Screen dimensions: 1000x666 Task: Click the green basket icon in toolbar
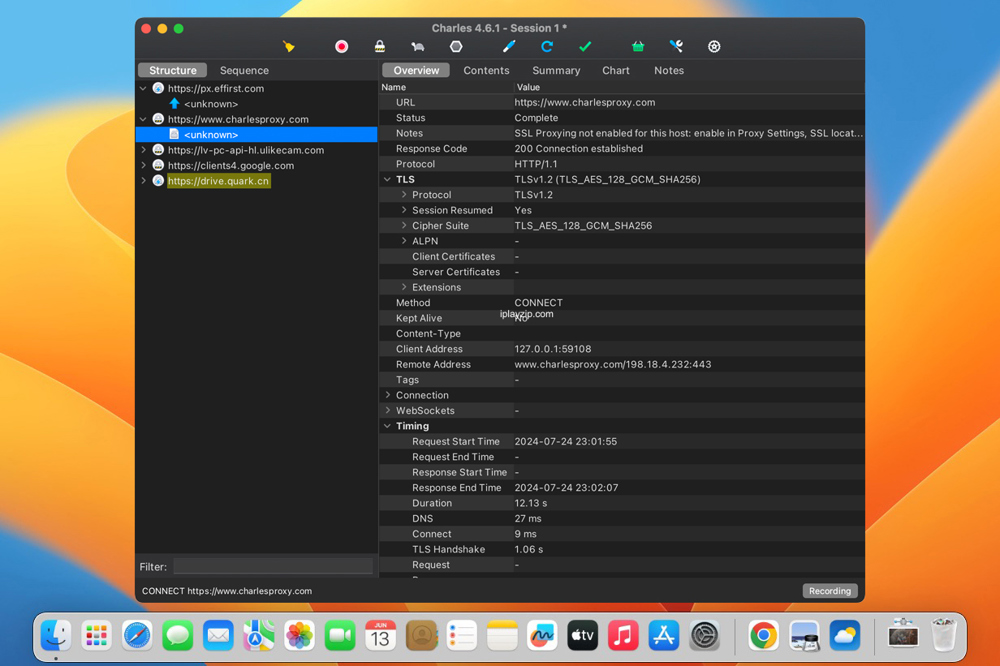click(638, 47)
